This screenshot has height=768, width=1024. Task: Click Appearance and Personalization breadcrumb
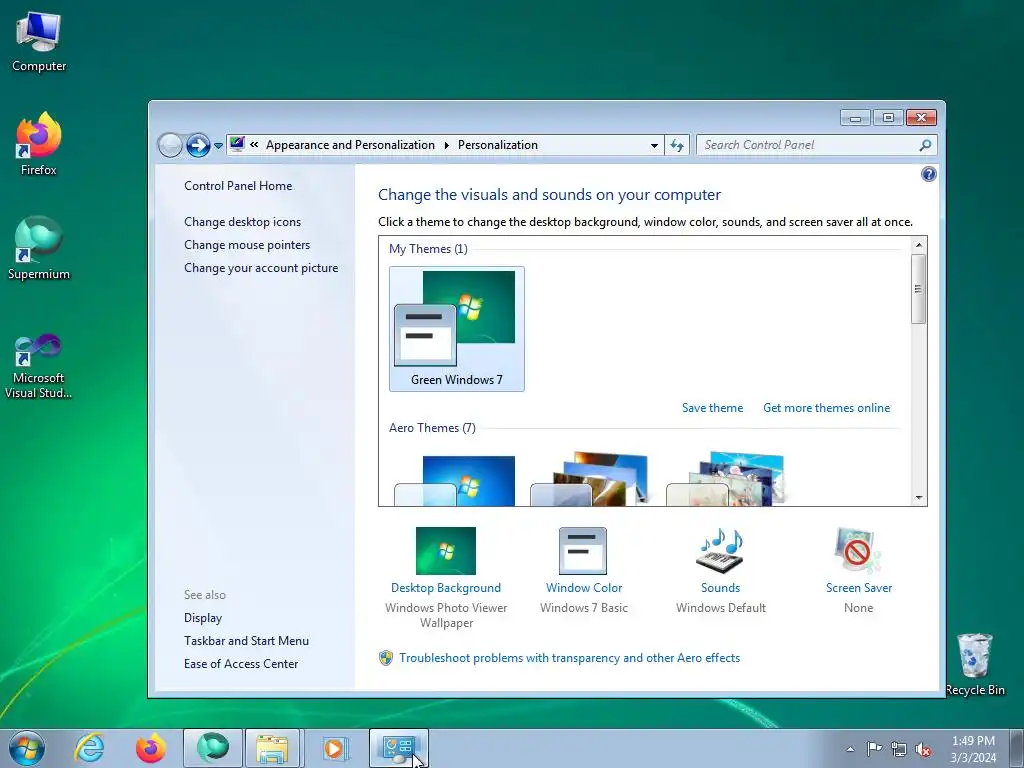350,145
